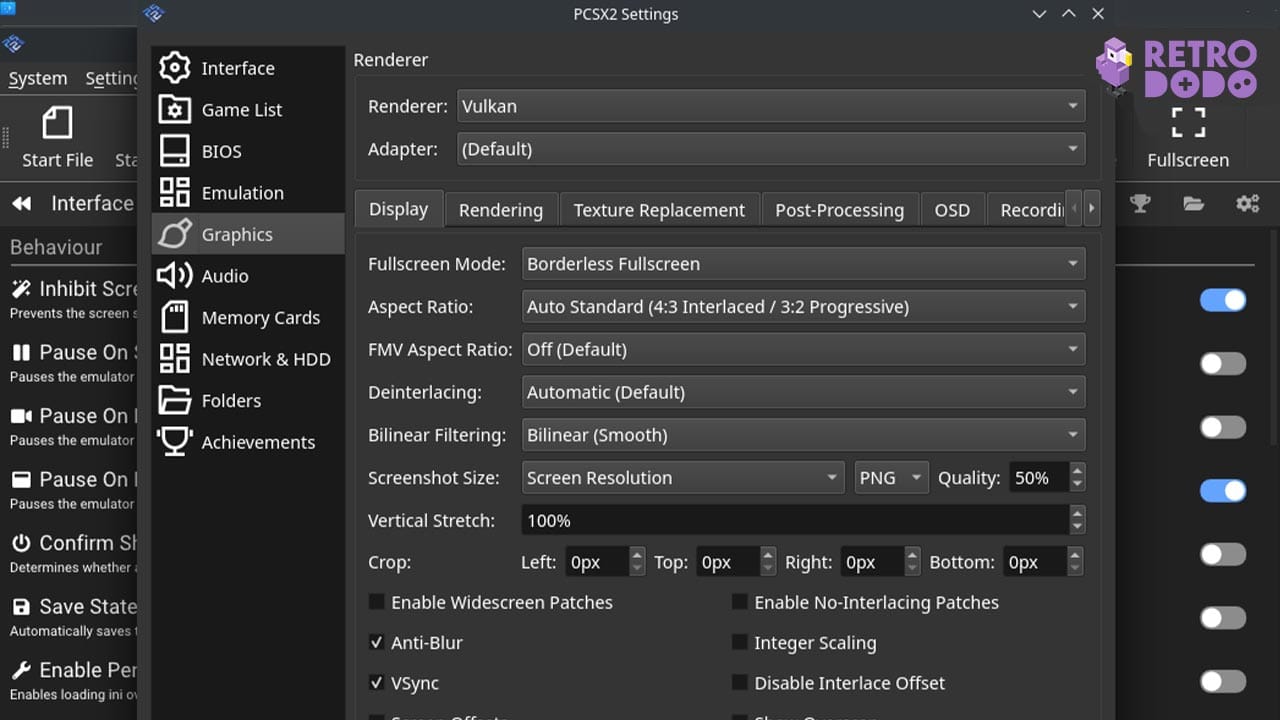Toggle Enable Per-Game Settings switch
1280x720 pixels.
click(x=1223, y=682)
